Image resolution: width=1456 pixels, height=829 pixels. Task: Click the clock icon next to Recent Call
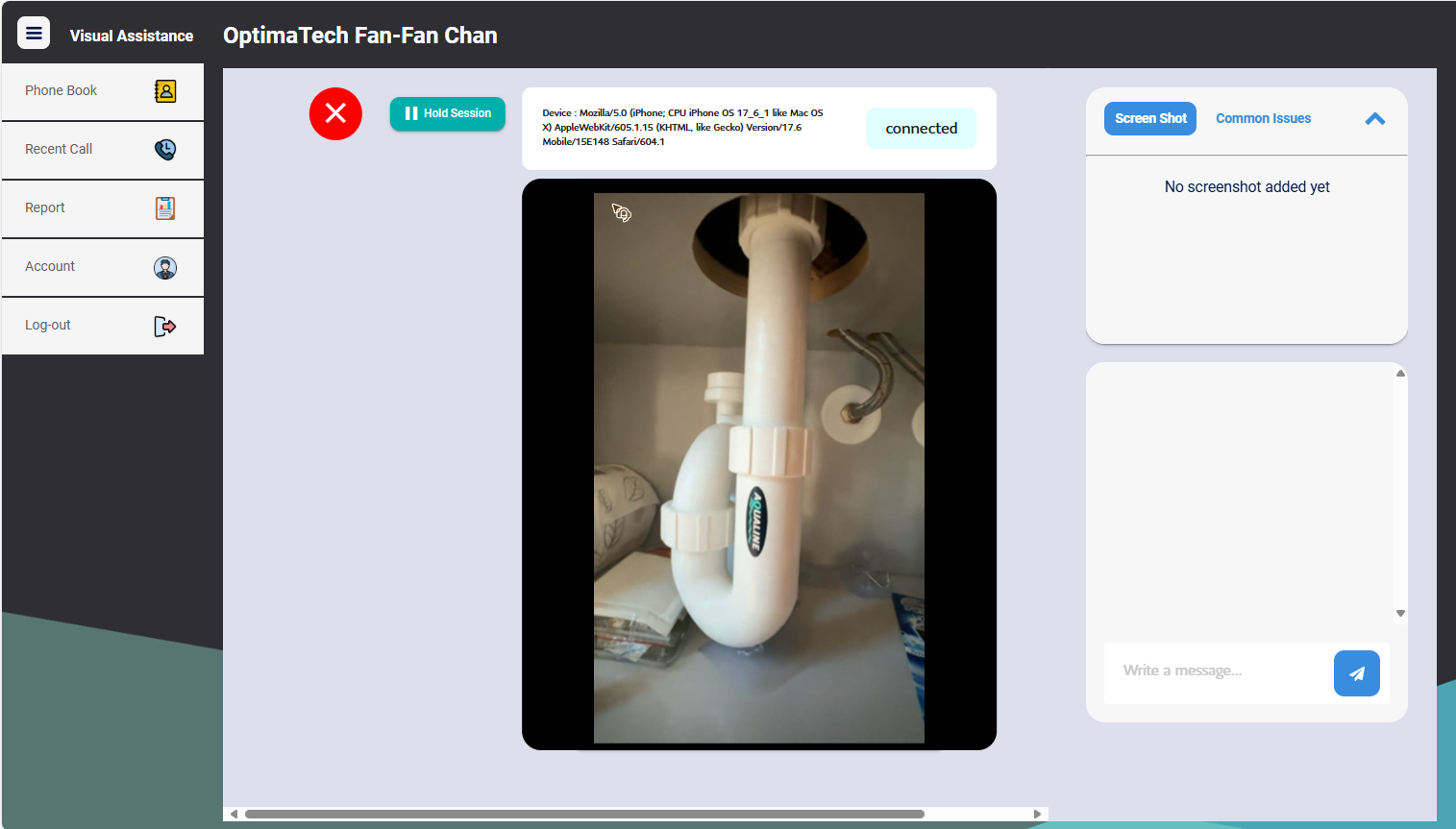[x=165, y=149]
